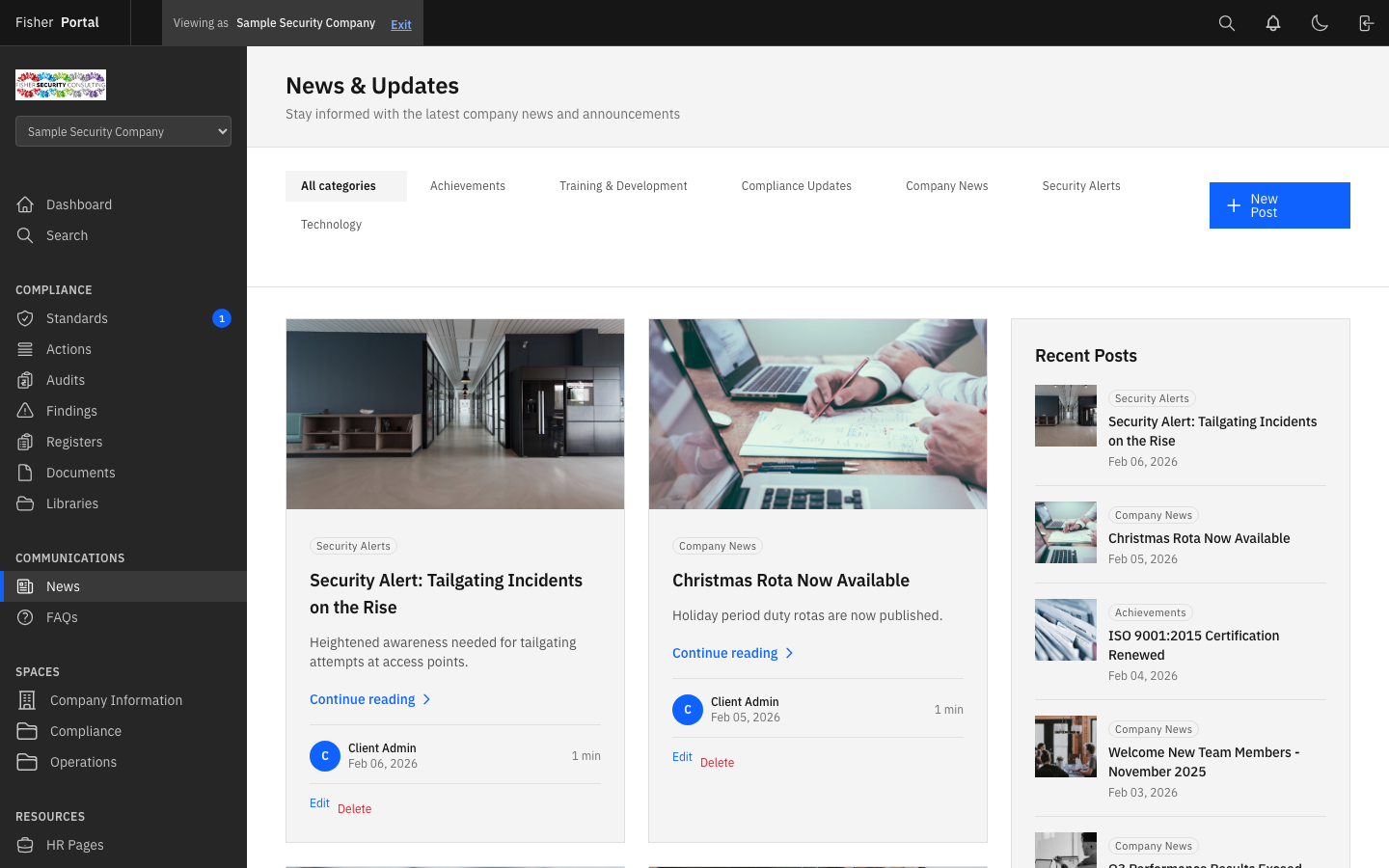Exit the viewing-as company mode
The image size is (1389, 868).
tap(401, 25)
